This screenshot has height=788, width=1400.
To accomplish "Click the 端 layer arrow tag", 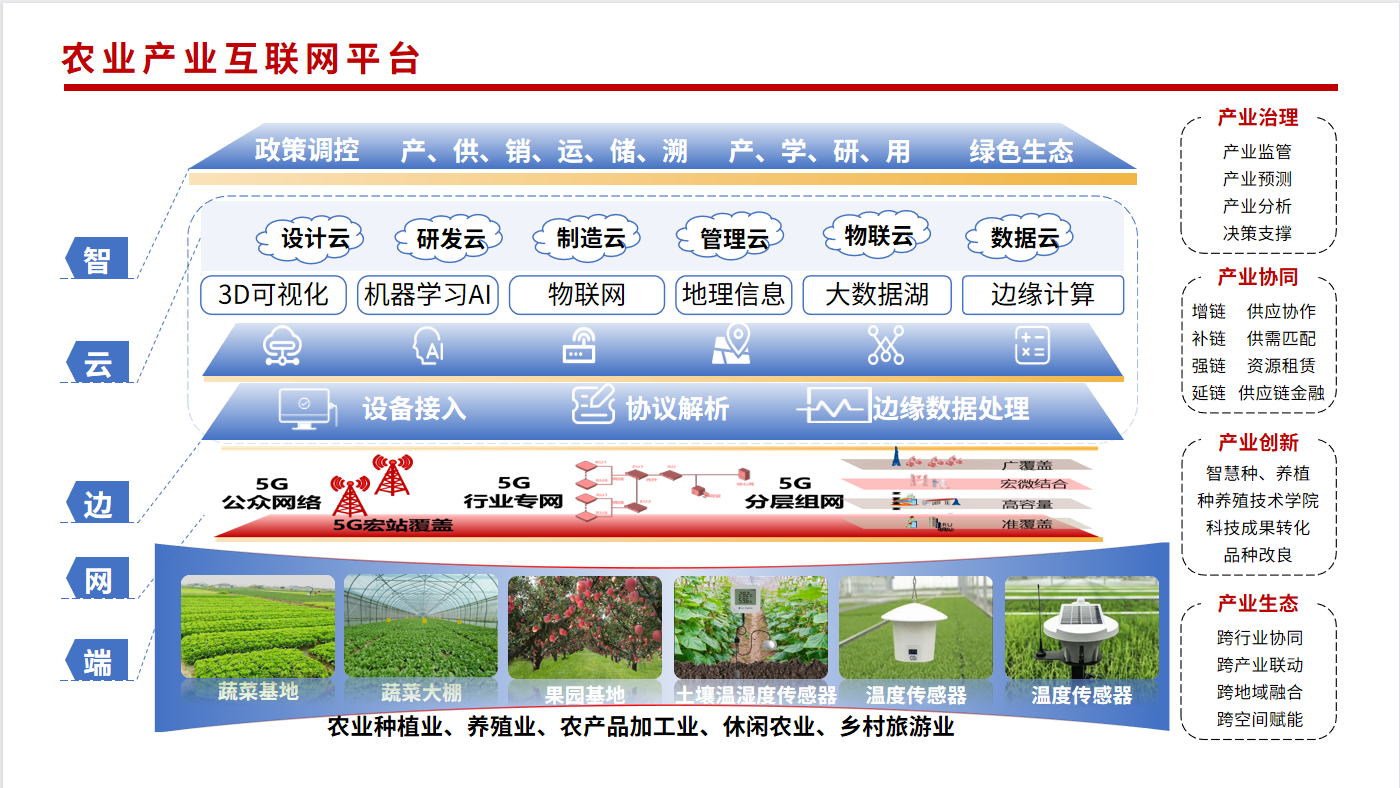I will click(x=96, y=661).
